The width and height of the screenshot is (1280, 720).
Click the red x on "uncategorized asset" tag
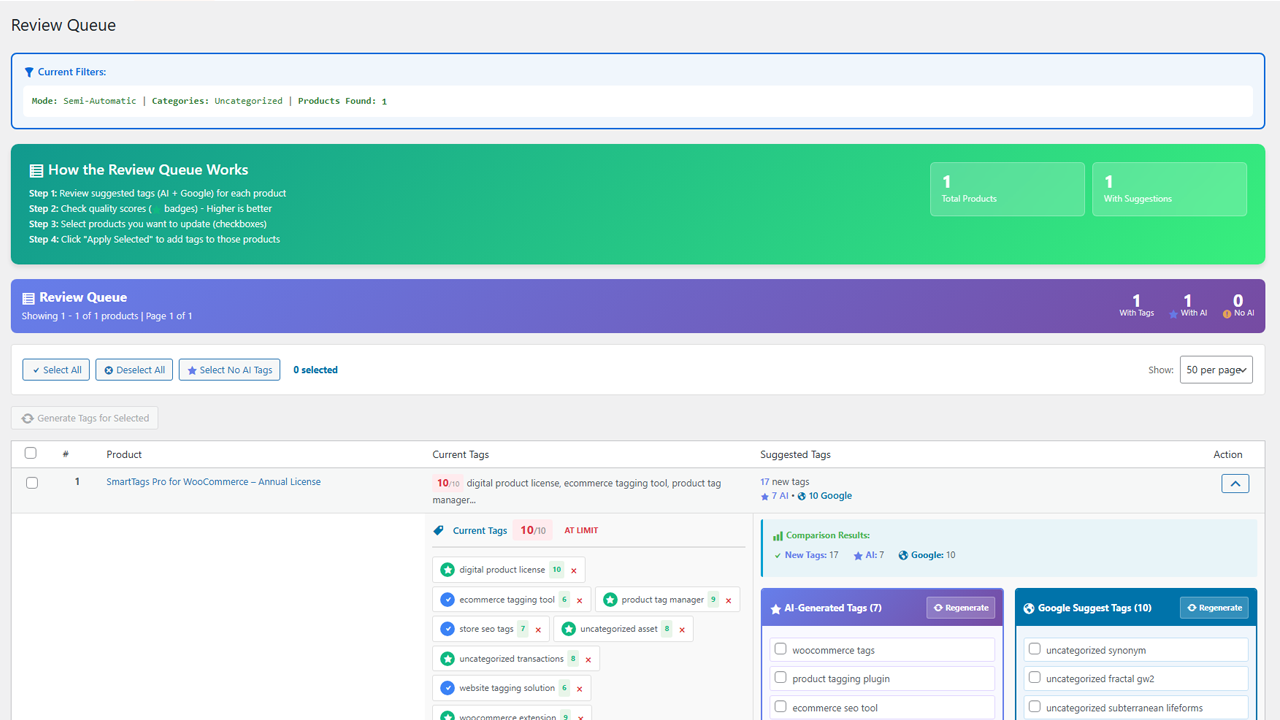pos(681,629)
